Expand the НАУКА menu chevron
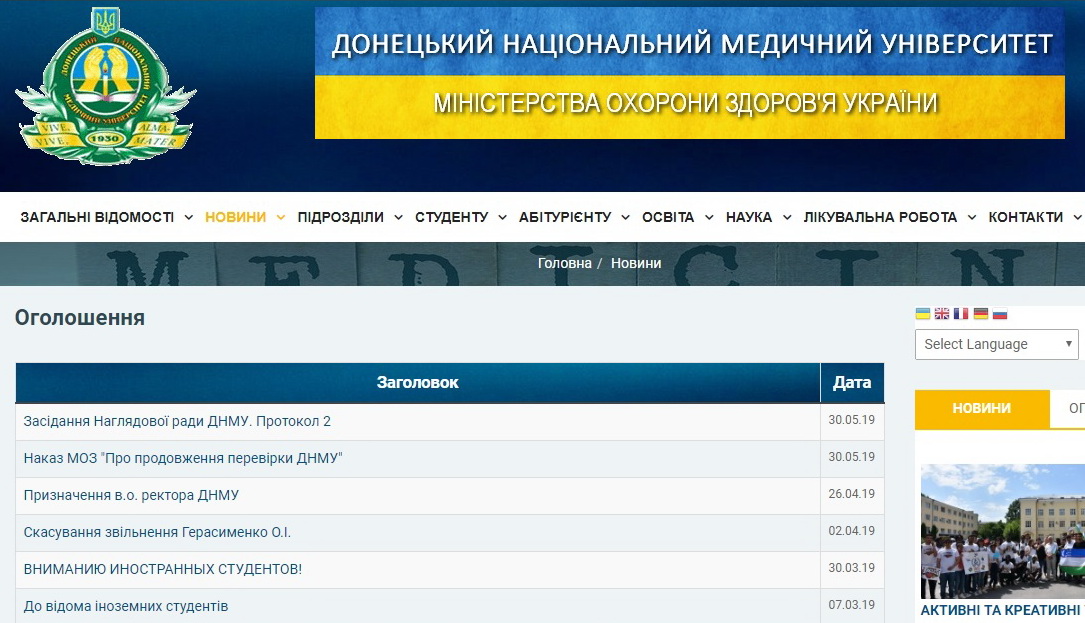Viewport: 1085px width, 623px height. point(787,217)
